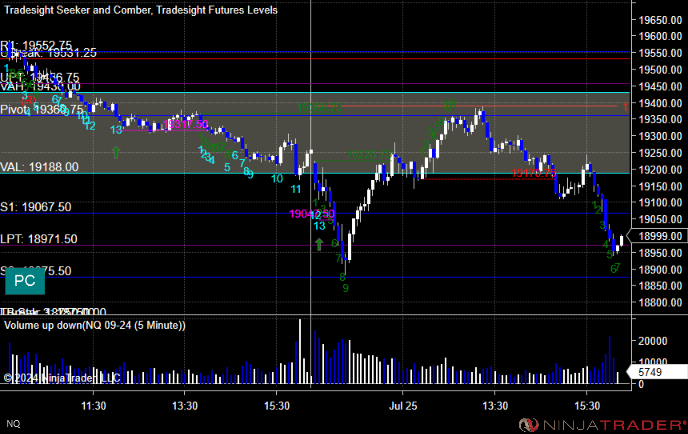The image size is (688, 434).
Task: Click the NQ instrument label
Action: (x=13, y=423)
